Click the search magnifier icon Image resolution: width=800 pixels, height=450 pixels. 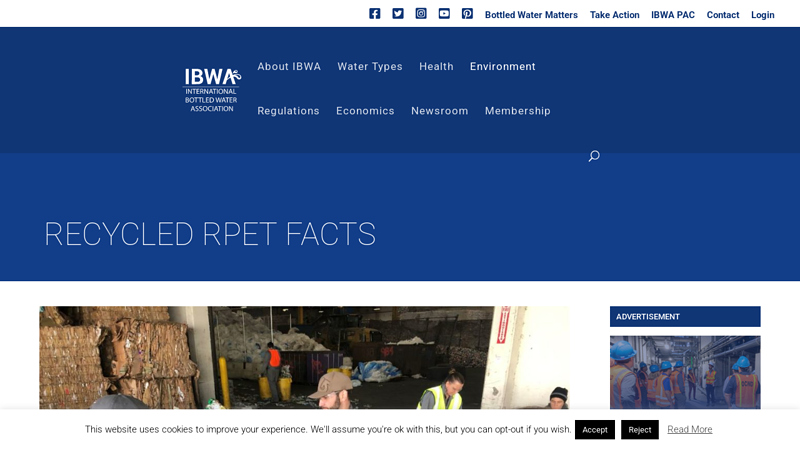[x=594, y=156]
